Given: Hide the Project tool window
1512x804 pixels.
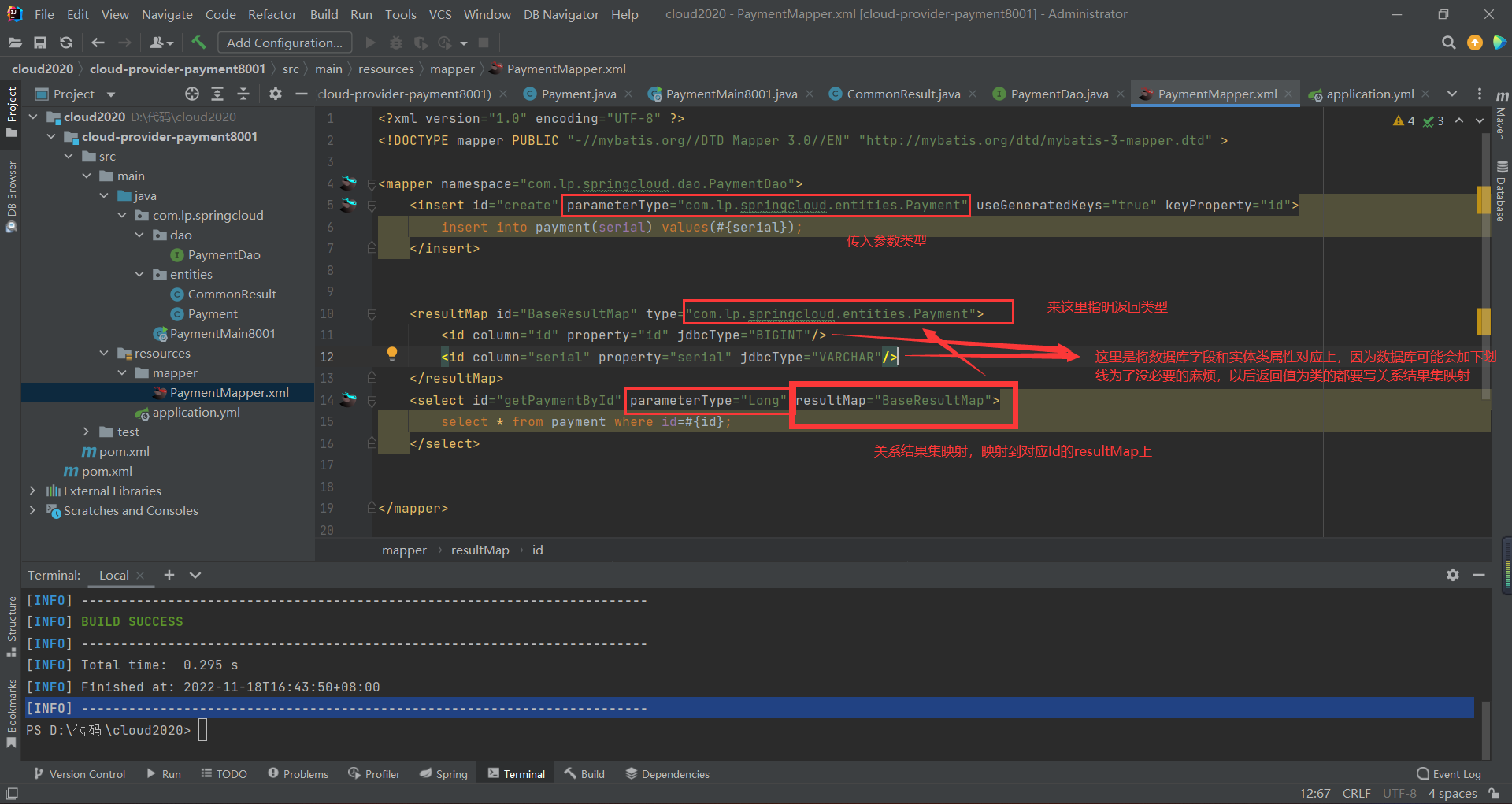Looking at the screenshot, I should pos(301,94).
